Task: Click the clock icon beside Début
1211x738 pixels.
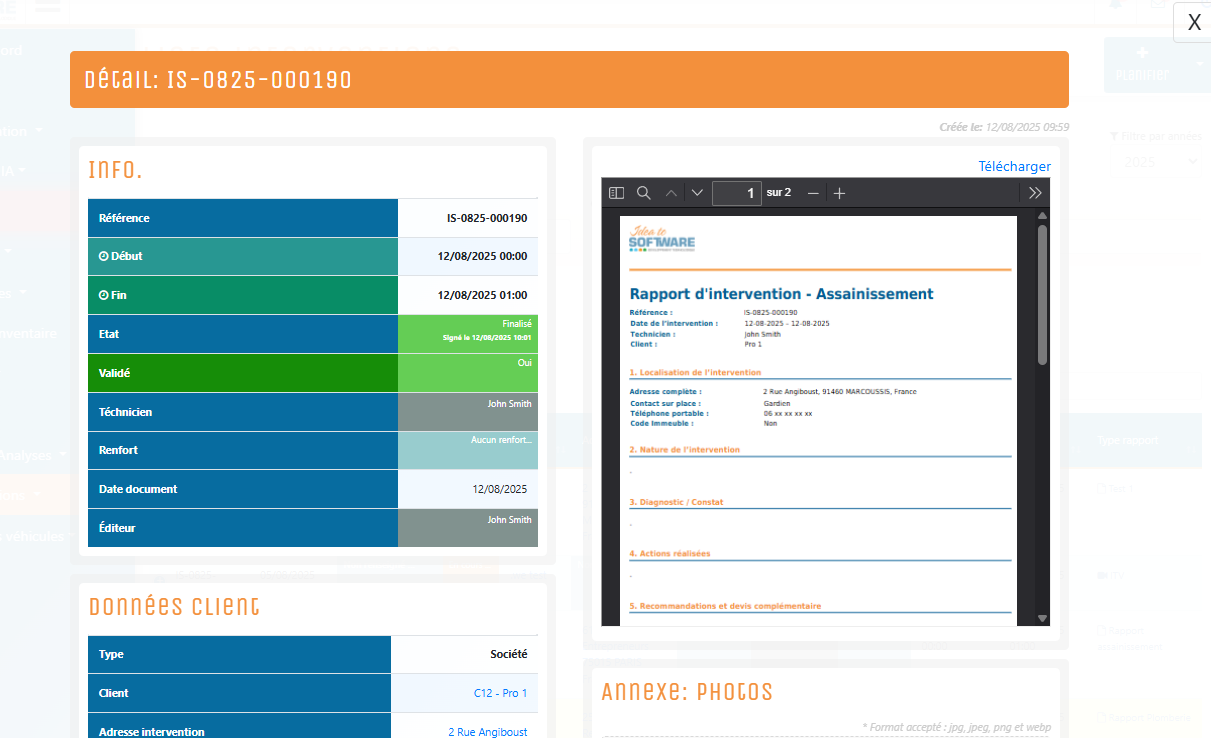Action: (x=104, y=257)
